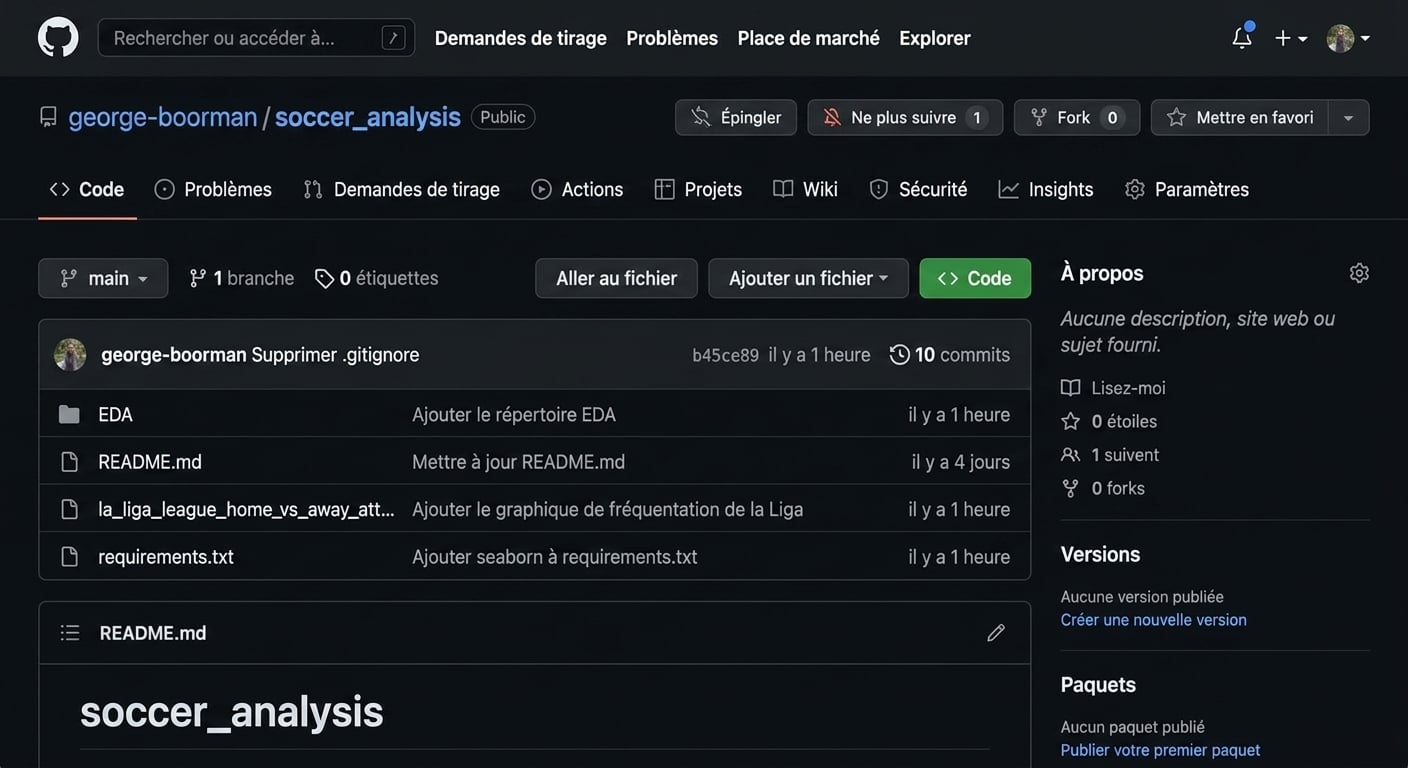The height and width of the screenshot is (768, 1408).
Task: Open Explorer in top navigation
Action: pos(934,38)
